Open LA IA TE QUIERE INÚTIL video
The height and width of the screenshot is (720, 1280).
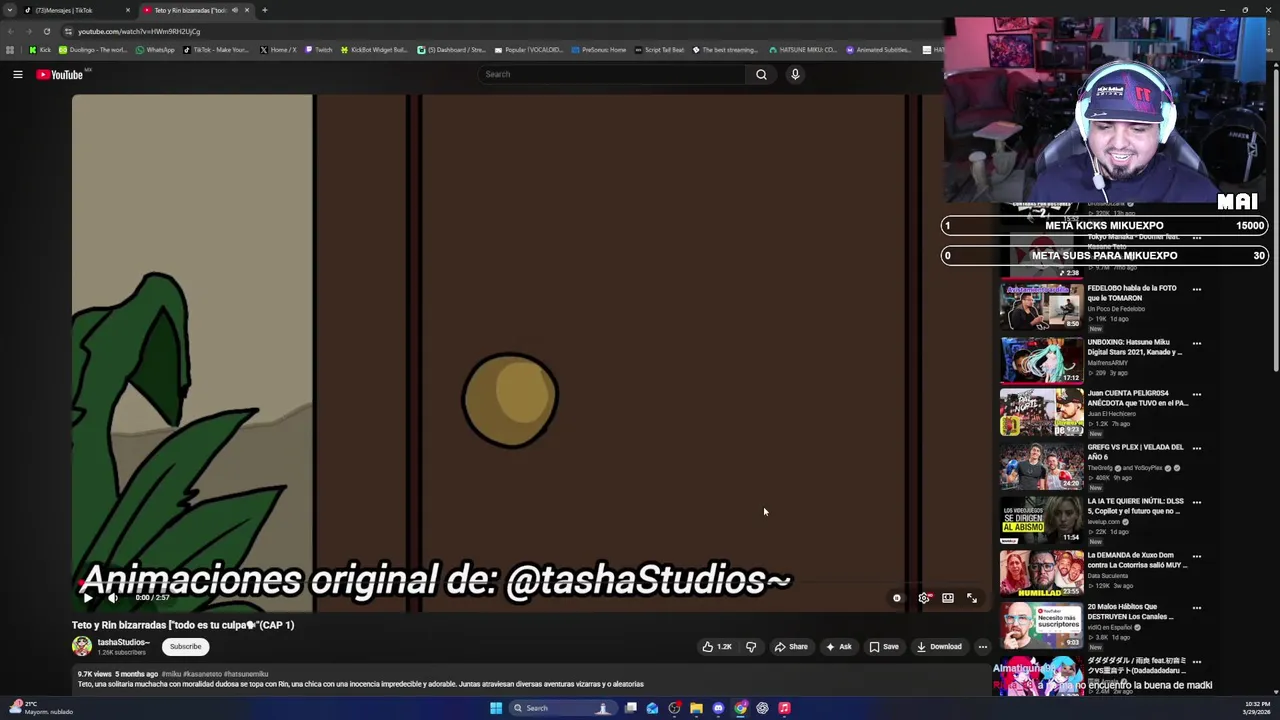(x=1135, y=506)
